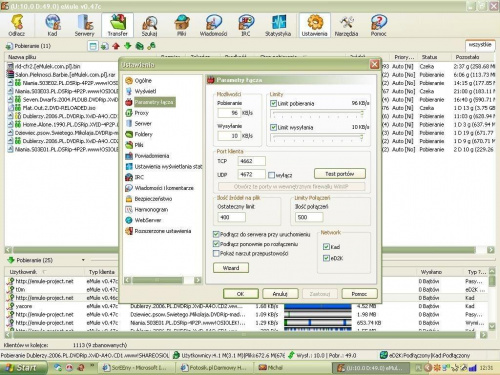
Task: Select Pliki in settings list
Action: pyautogui.click(x=139, y=145)
